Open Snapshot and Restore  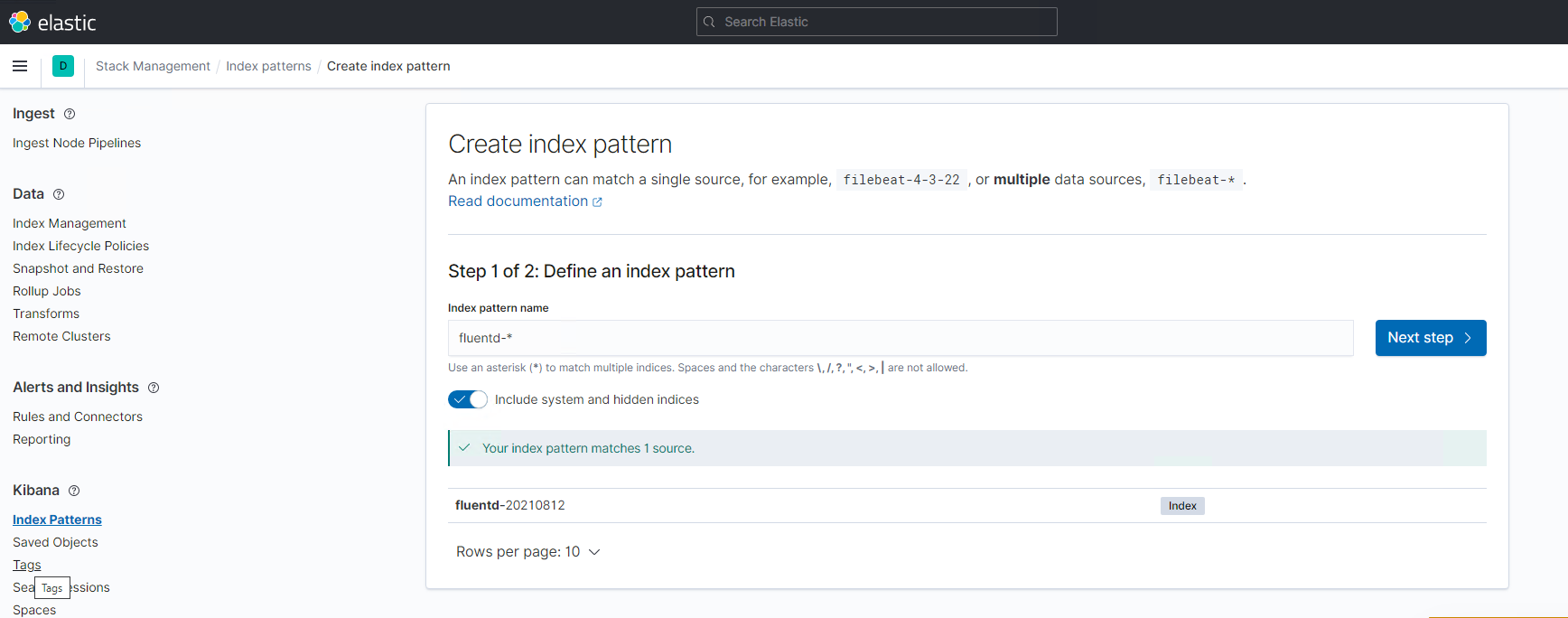[78, 268]
